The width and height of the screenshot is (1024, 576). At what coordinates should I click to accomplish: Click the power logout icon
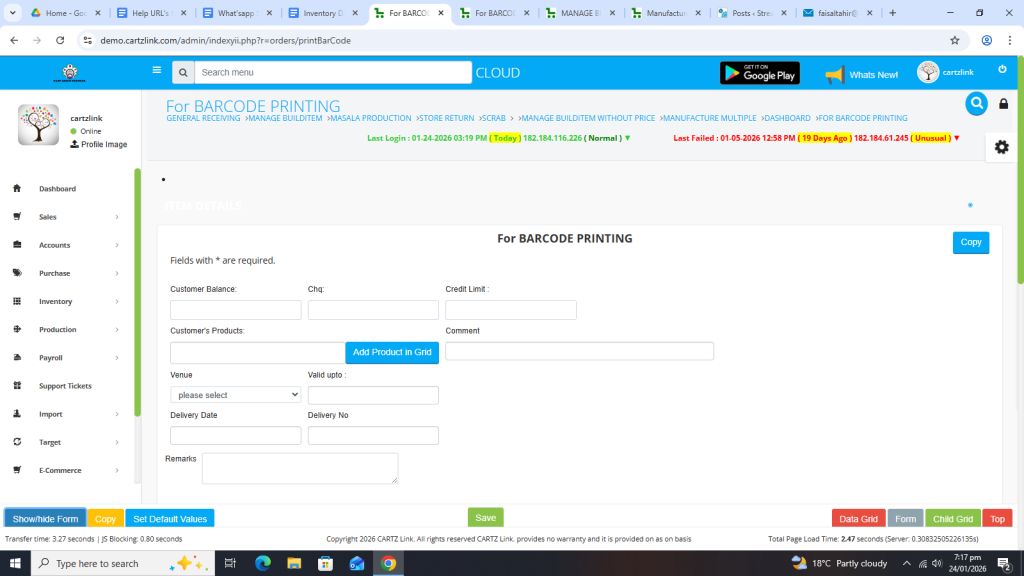pos(1002,69)
